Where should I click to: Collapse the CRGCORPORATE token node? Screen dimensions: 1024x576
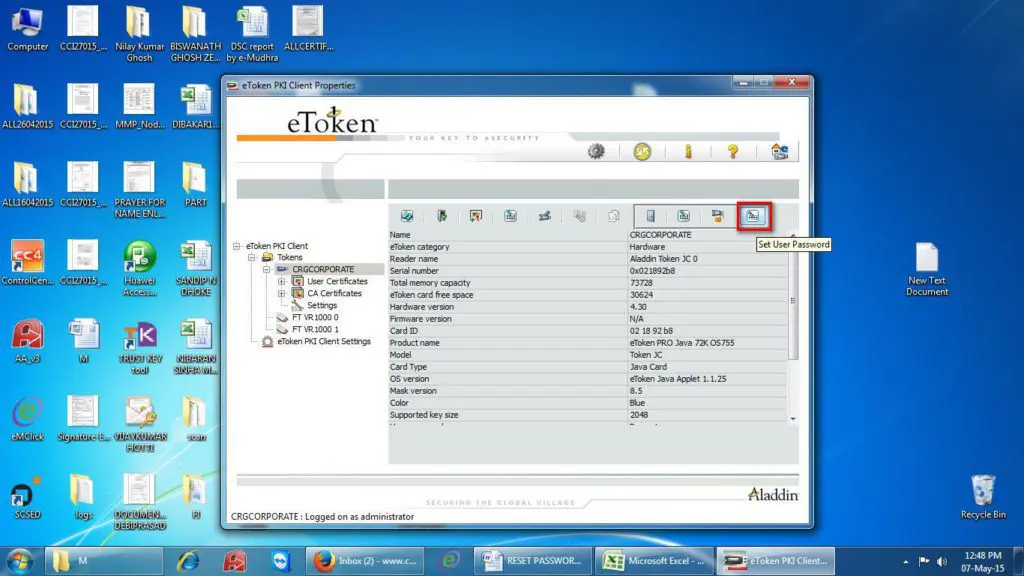(x=267, y=270)
